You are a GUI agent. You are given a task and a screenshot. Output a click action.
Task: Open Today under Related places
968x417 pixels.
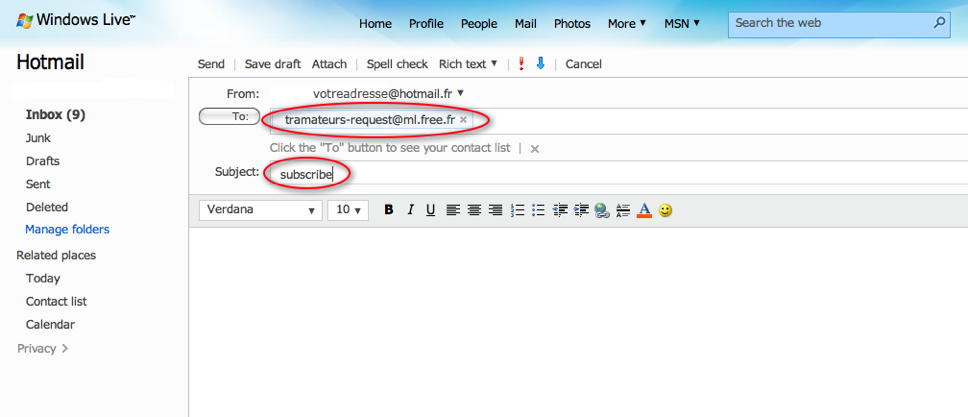pos(43,278)
